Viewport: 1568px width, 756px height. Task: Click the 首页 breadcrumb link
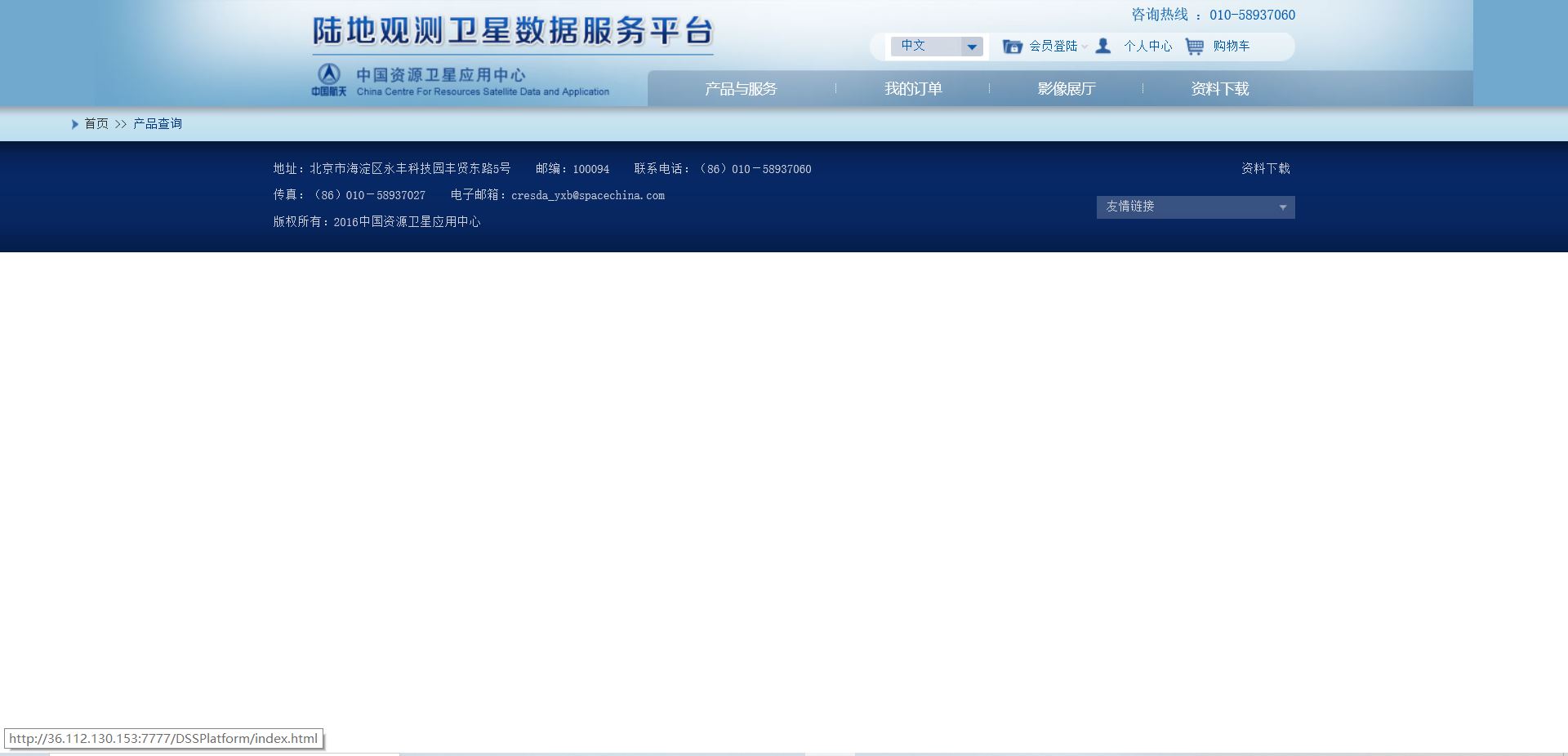96,124
